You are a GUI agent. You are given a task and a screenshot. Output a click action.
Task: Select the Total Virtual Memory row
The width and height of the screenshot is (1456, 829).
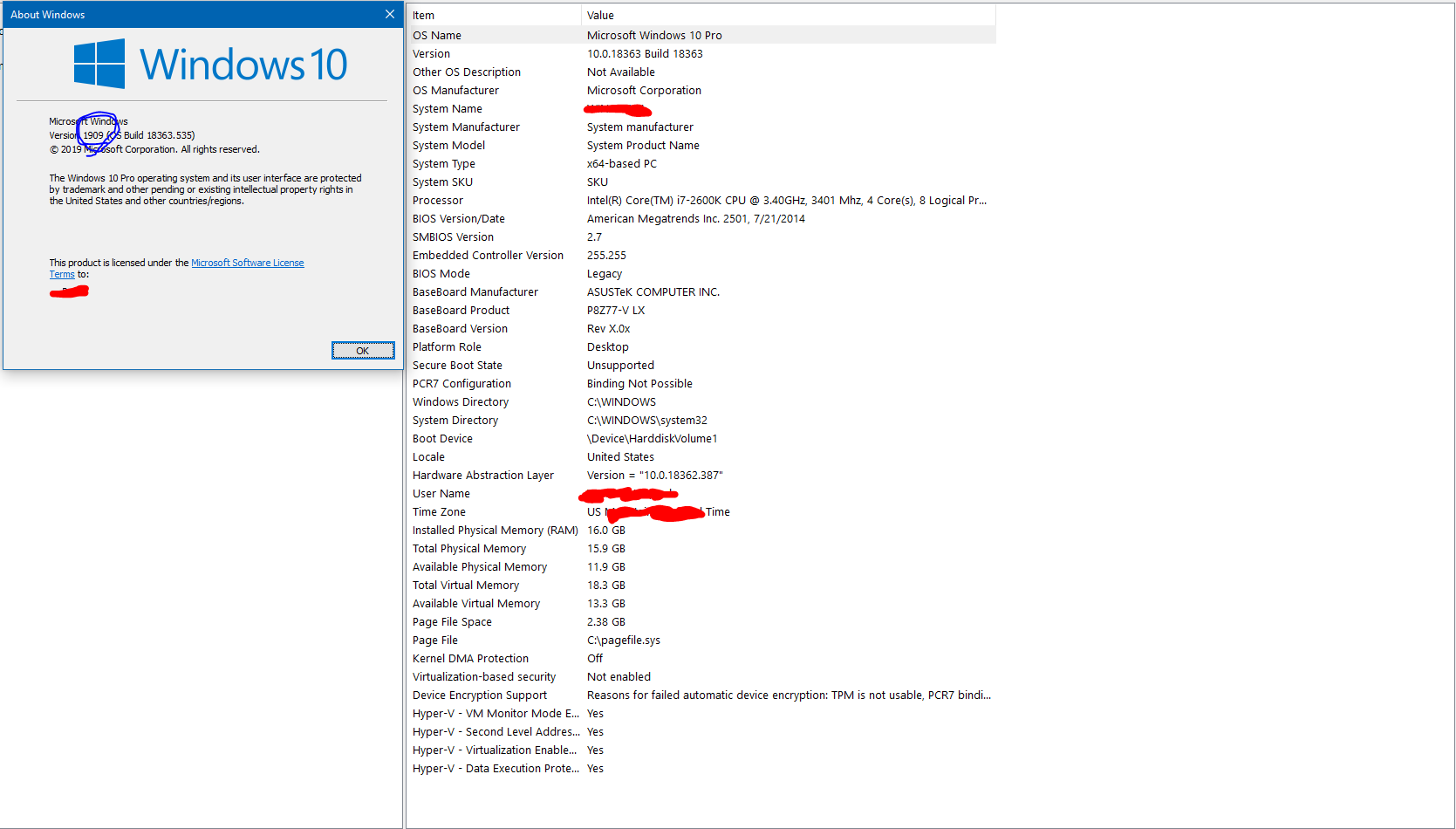point(701,585)
